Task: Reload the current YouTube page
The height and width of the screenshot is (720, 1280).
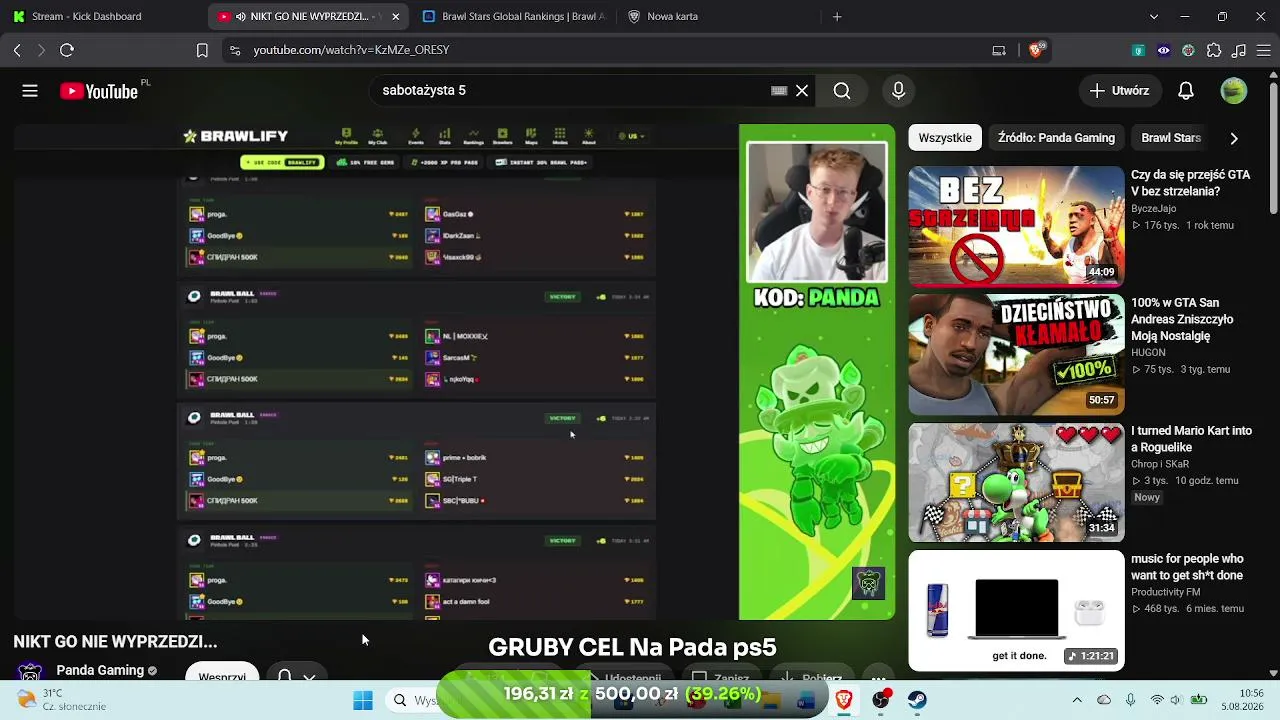Action: (67, 50)
